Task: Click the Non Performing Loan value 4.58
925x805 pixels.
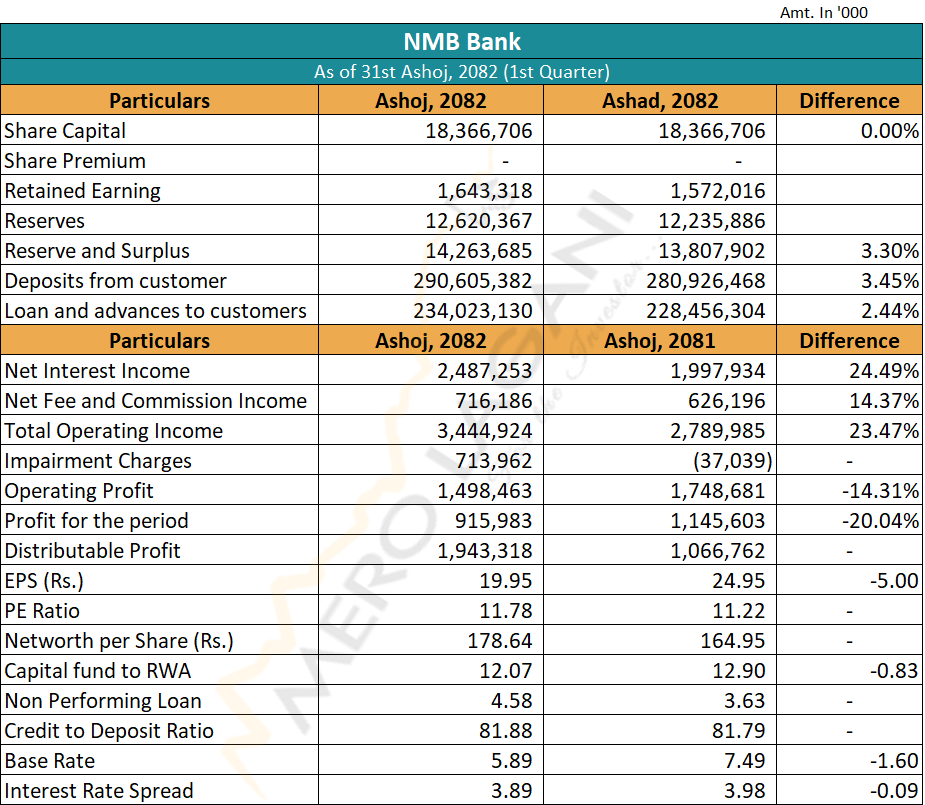Action: coord(511,701)
